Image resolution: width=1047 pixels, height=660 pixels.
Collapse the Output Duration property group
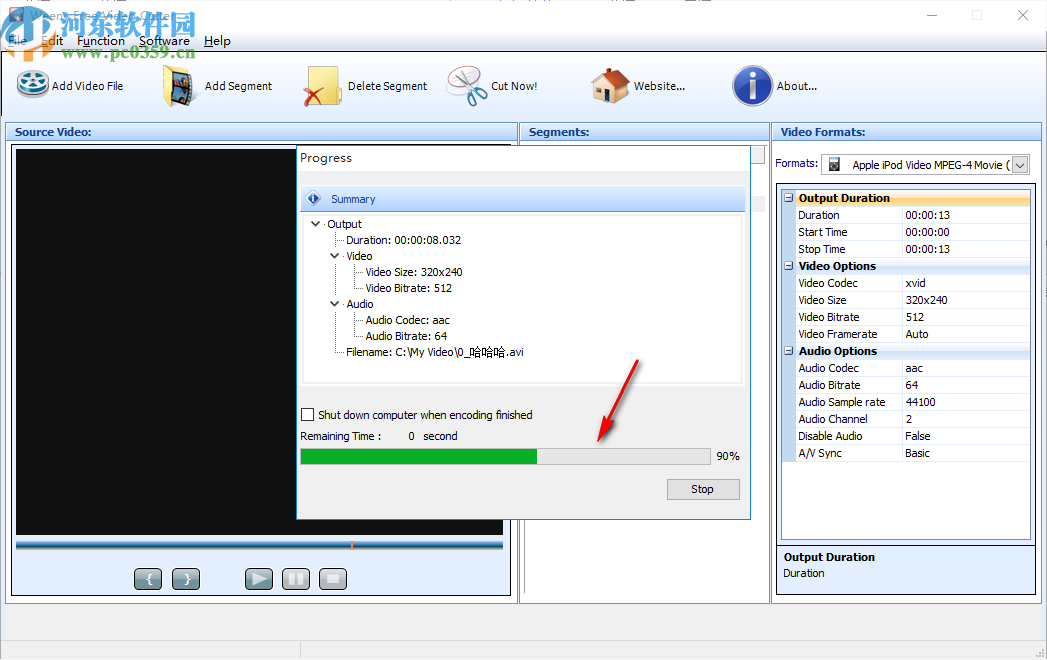789,198
